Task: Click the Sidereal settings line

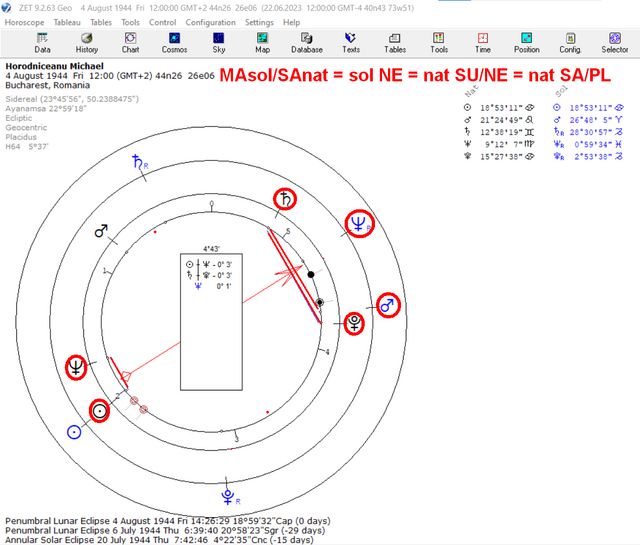Action: (72, 99)
